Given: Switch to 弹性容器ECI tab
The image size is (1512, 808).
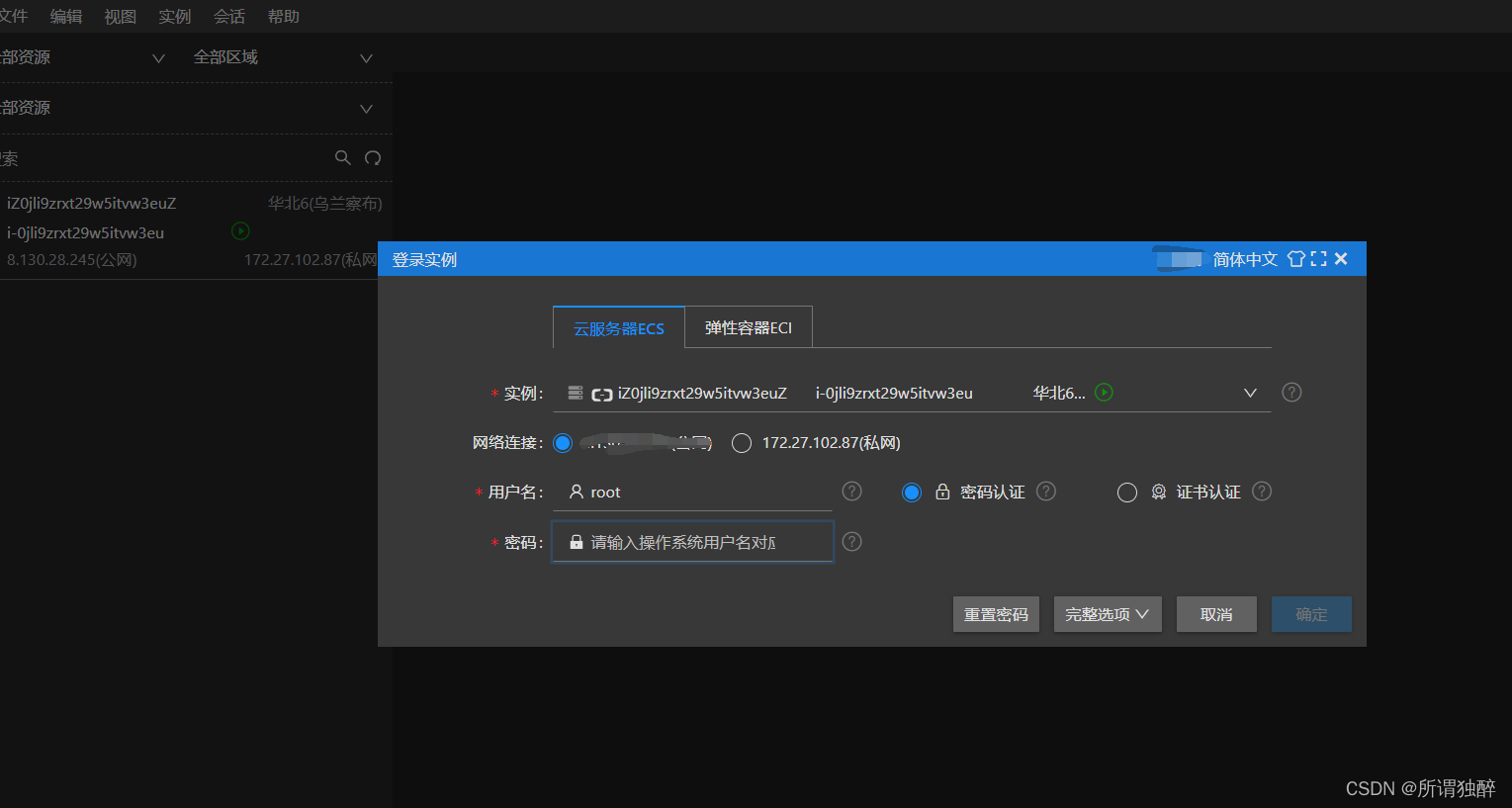Looking at the screenshot, I should tap(749, 327).
